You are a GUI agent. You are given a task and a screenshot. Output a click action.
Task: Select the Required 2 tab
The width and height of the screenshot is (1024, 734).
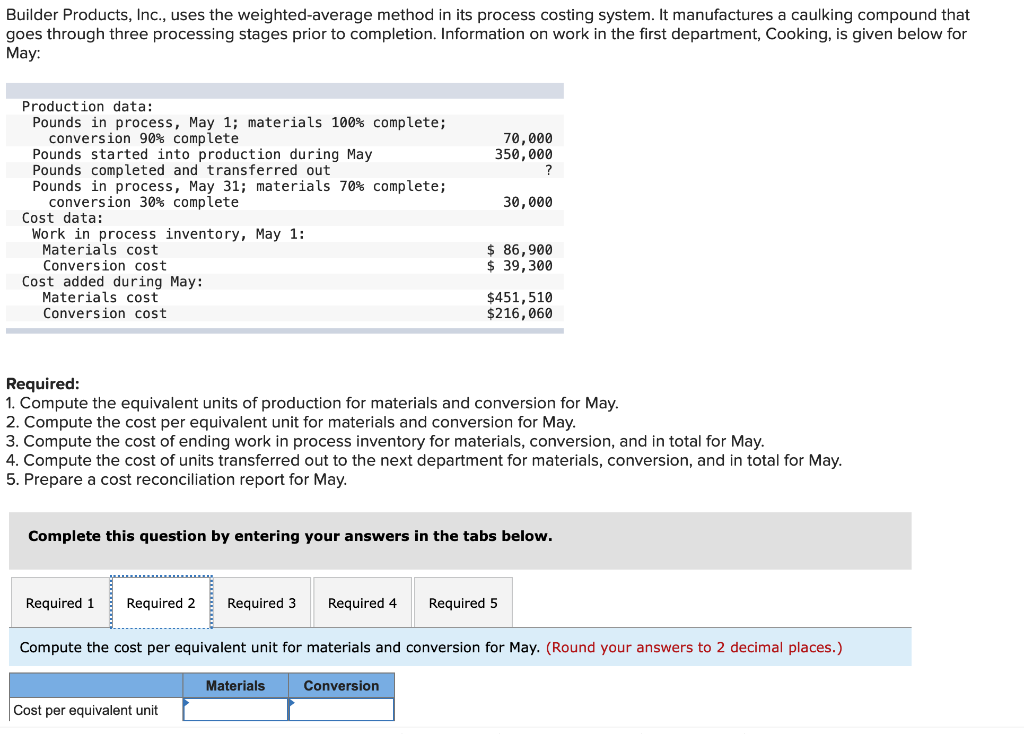[x=161, y=603]
